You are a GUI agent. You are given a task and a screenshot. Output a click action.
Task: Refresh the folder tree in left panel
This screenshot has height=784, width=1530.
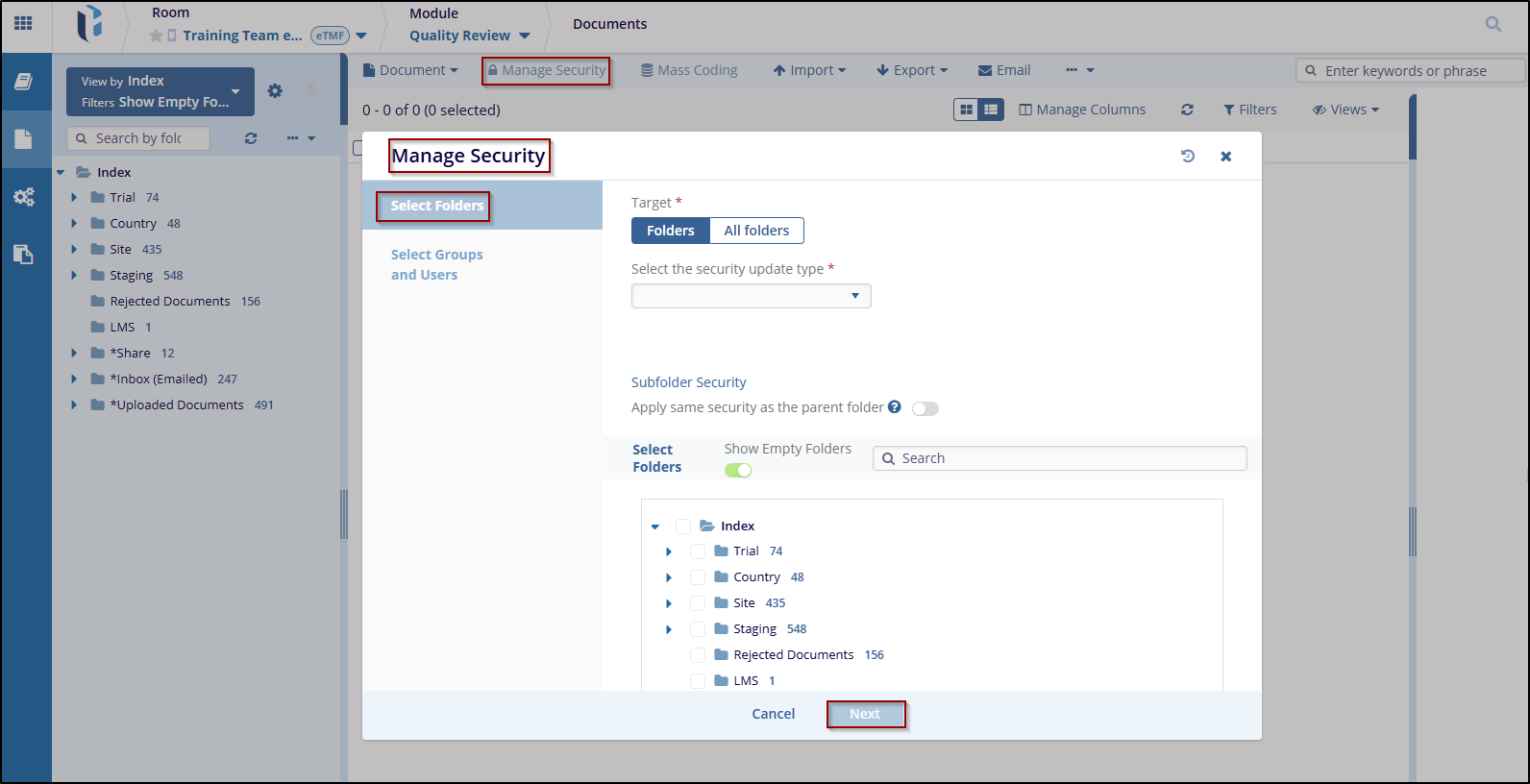tap(251, 138)
